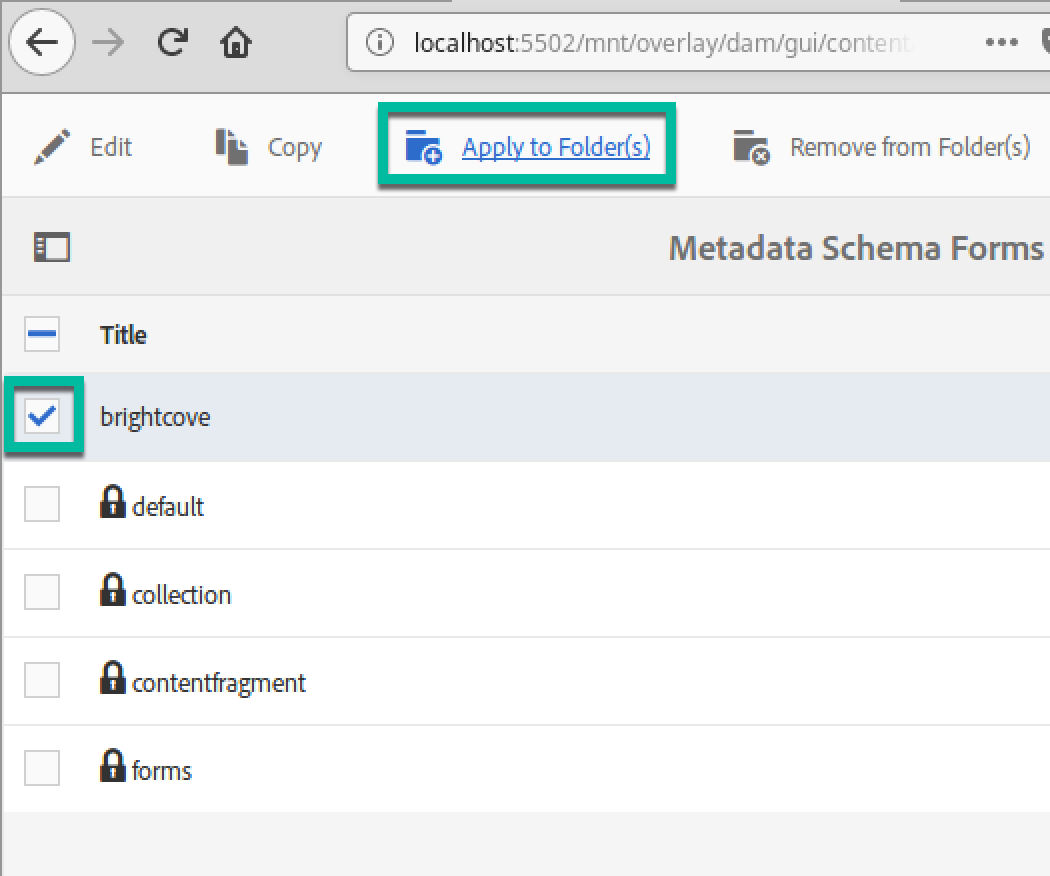
Task: Click the Title column header
Action: (123, 335)
